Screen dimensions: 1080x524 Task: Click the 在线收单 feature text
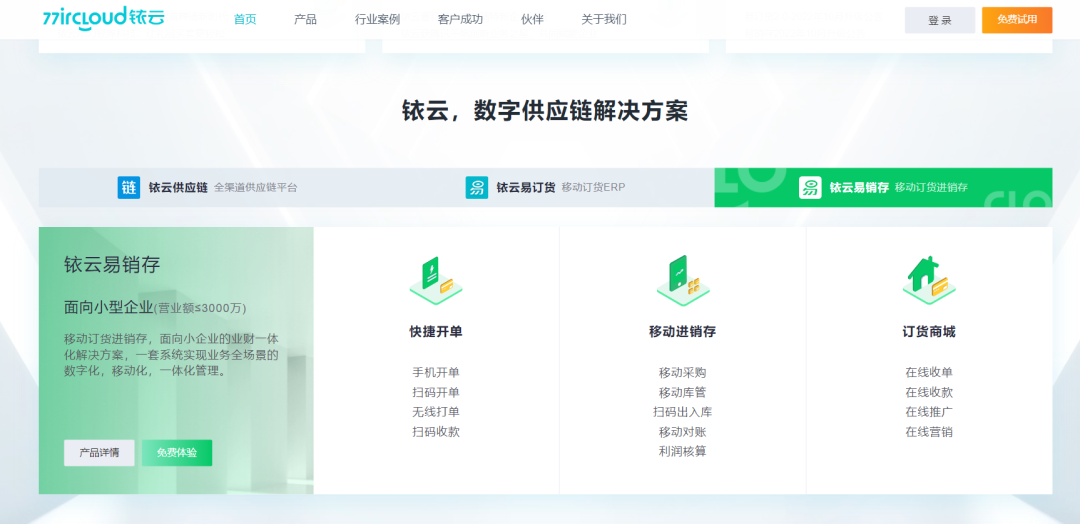(929, 373)
